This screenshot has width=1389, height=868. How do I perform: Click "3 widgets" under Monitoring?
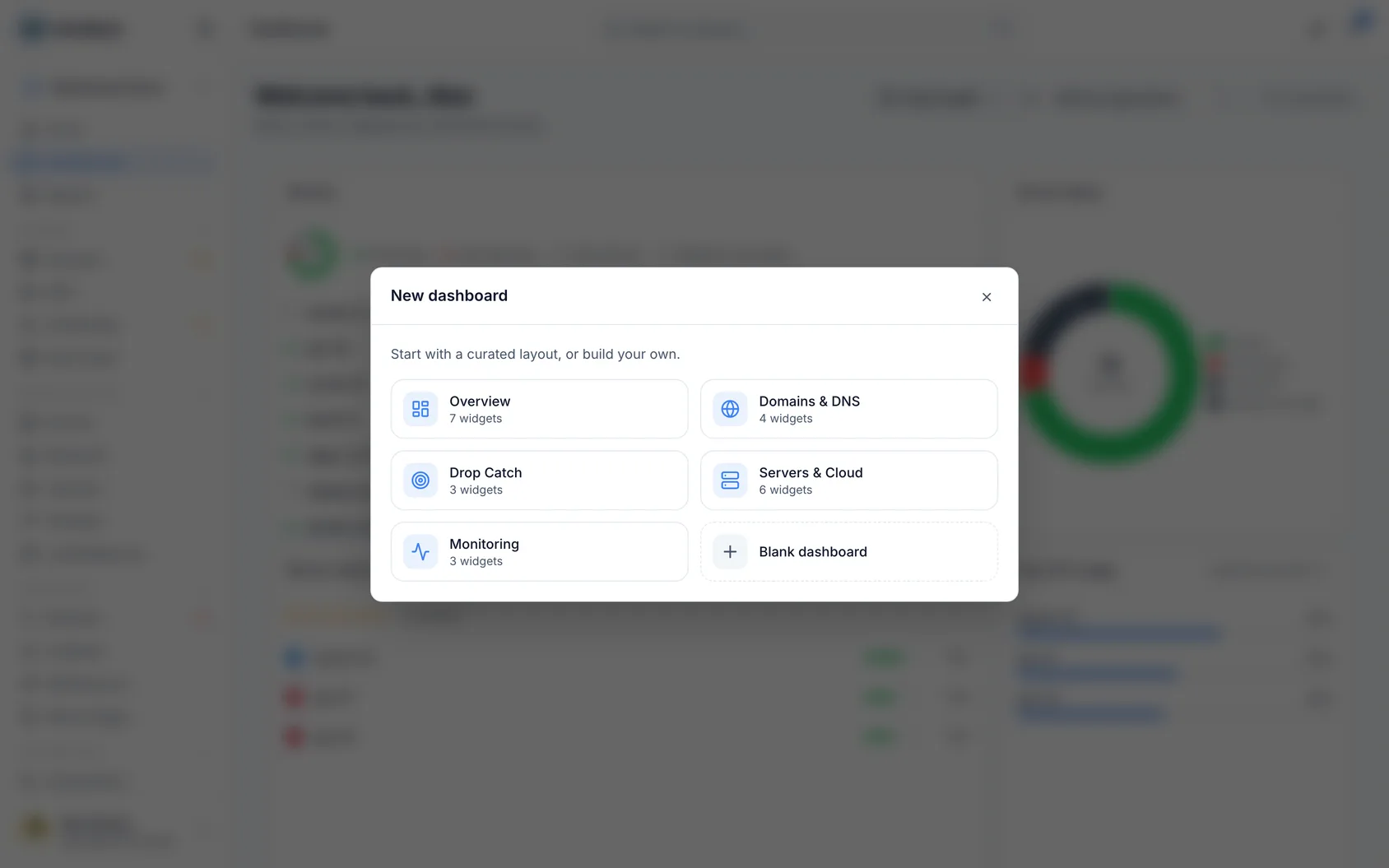[x=476, y=562]
